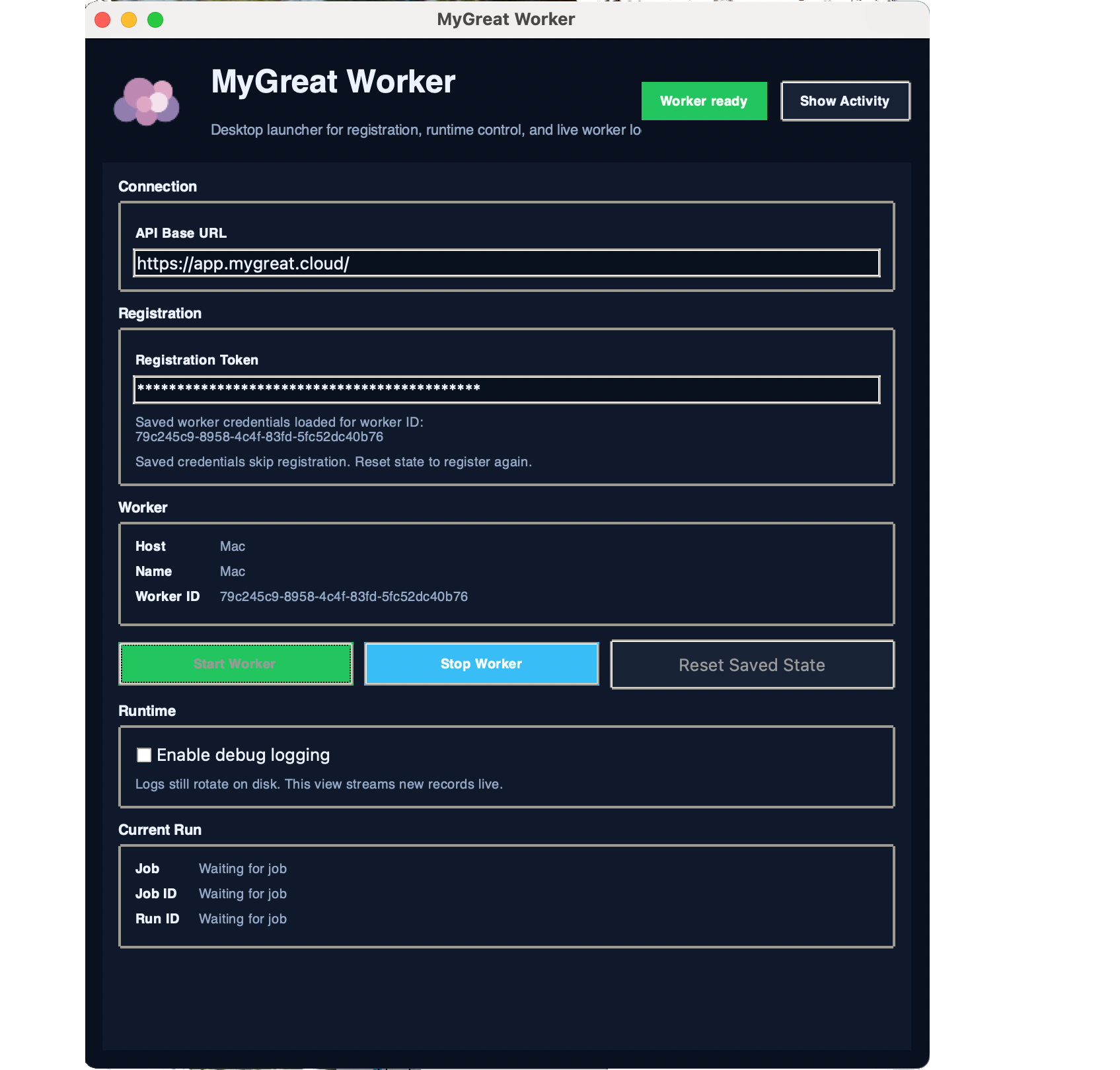Image resolution: width=1120 pixels, height=1070 pixels.
Task: Click the MyGreat Worker cloud logo
Action: pyautogui.click(x=147, y=101)
